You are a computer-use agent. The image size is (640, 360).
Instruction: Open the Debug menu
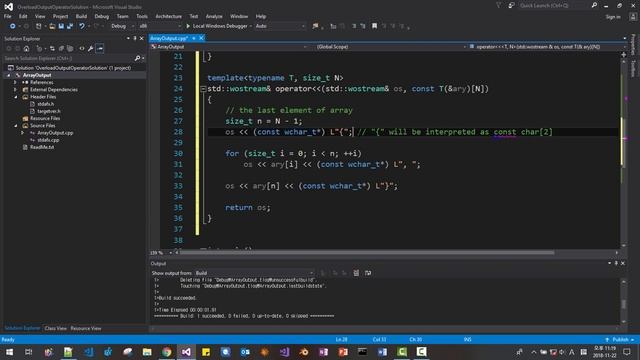point(102,16)
